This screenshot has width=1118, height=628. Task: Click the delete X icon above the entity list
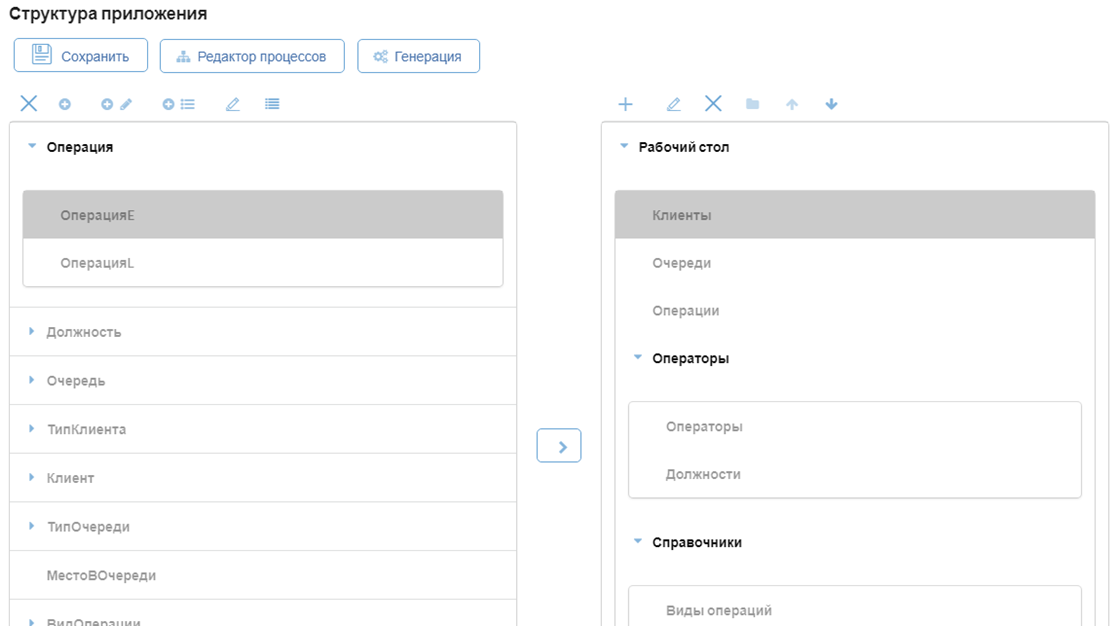(x=29, y=104)
